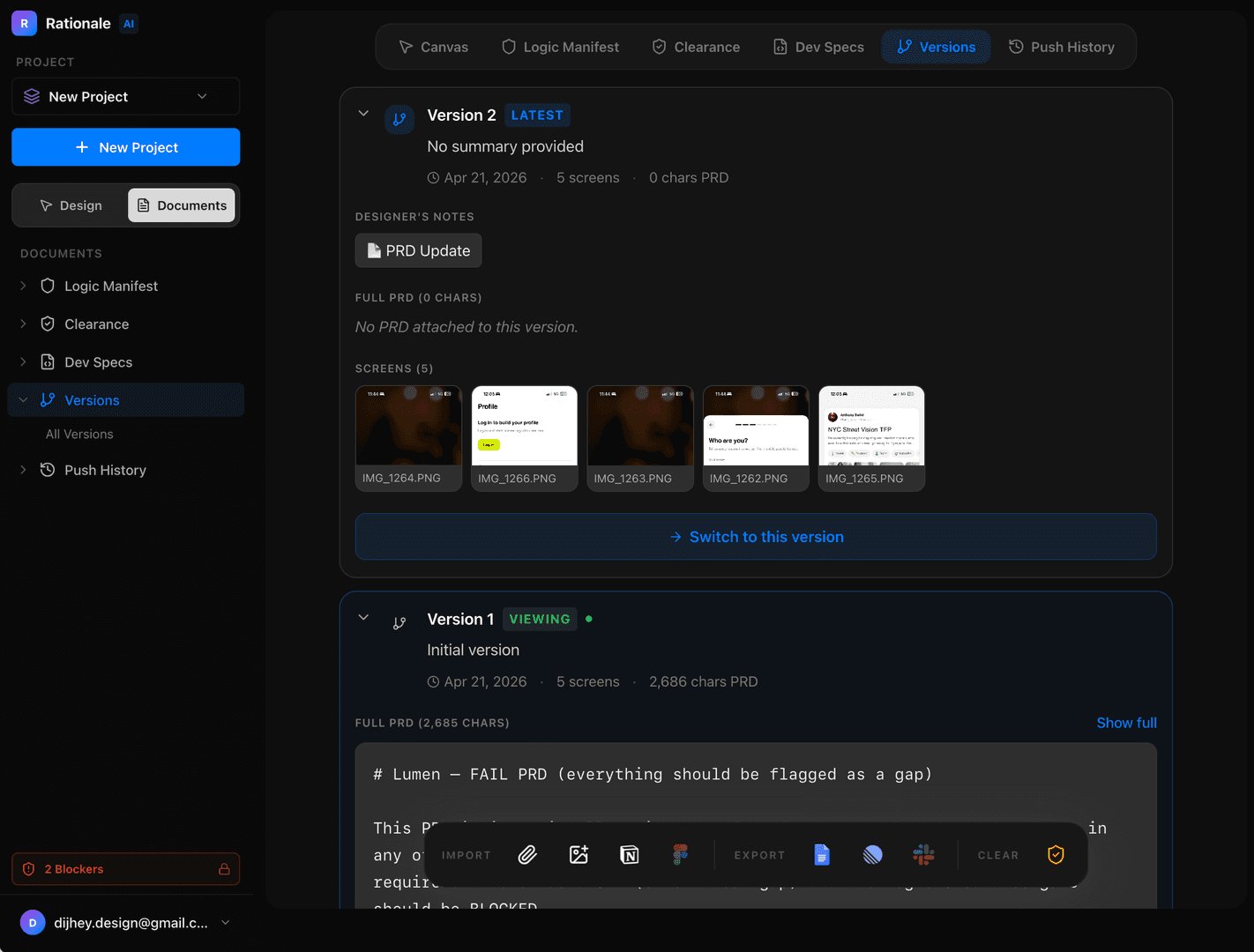The image size is (1254, 952).
Task: Click the user avatar D icon
Action: 33,923
